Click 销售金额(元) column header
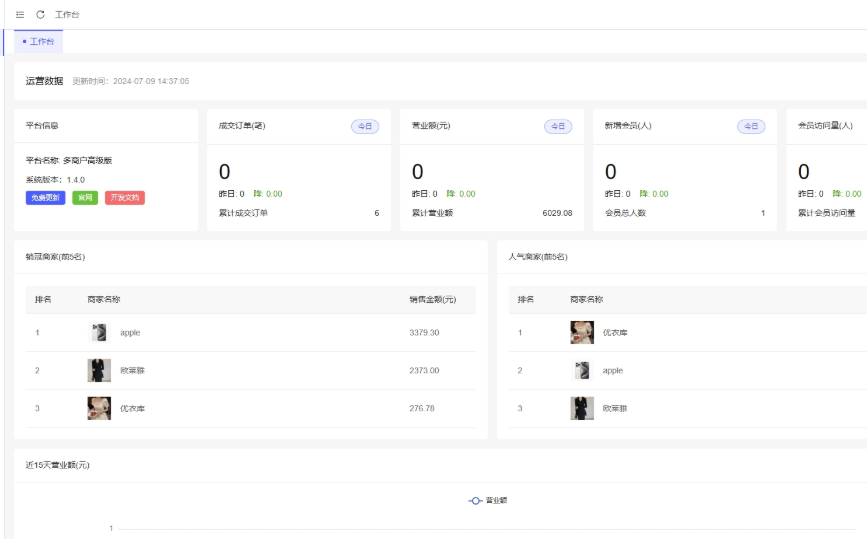The height and width of the screenshot is (539, 867). coord(432,300)
